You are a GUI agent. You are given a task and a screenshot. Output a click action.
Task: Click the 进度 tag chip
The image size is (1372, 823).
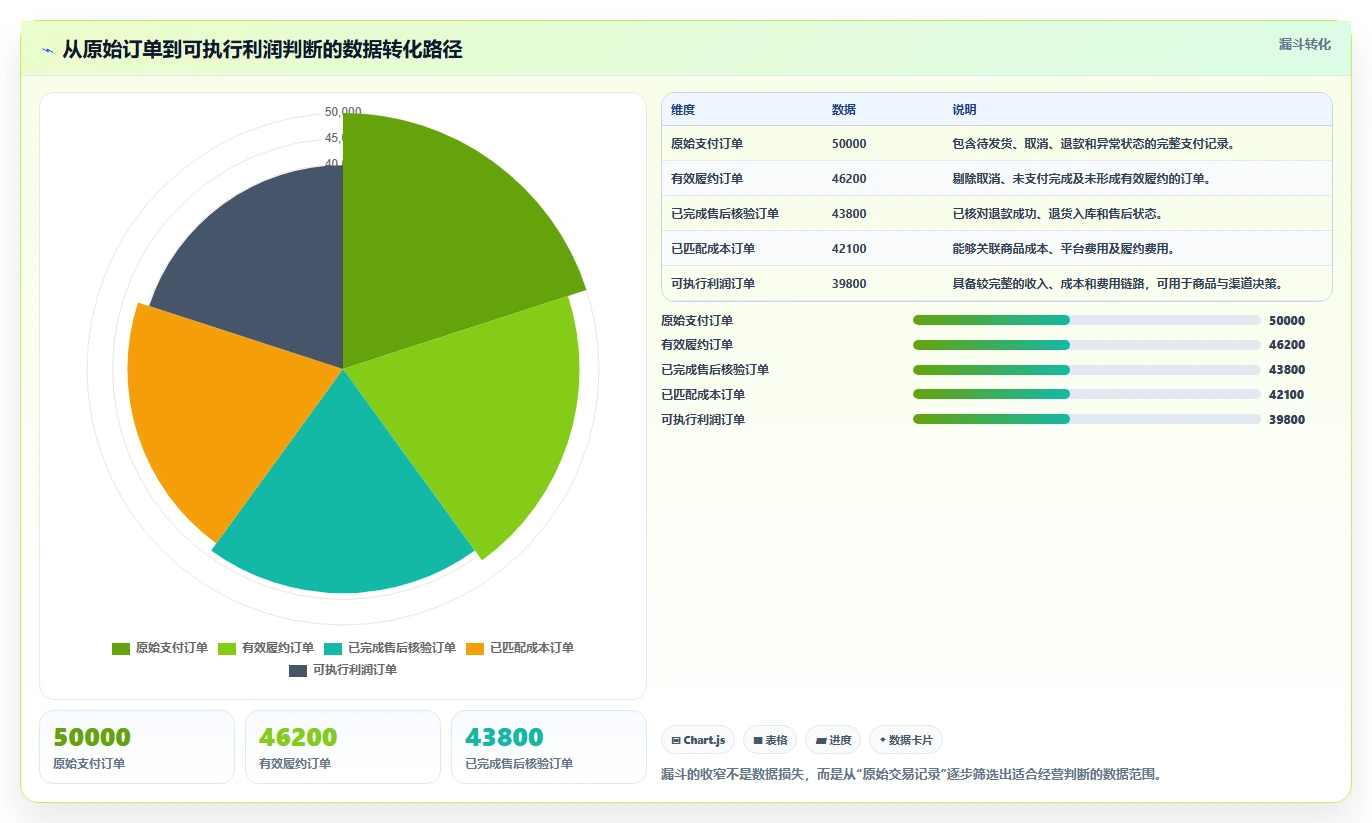click(x=833, y=740)
